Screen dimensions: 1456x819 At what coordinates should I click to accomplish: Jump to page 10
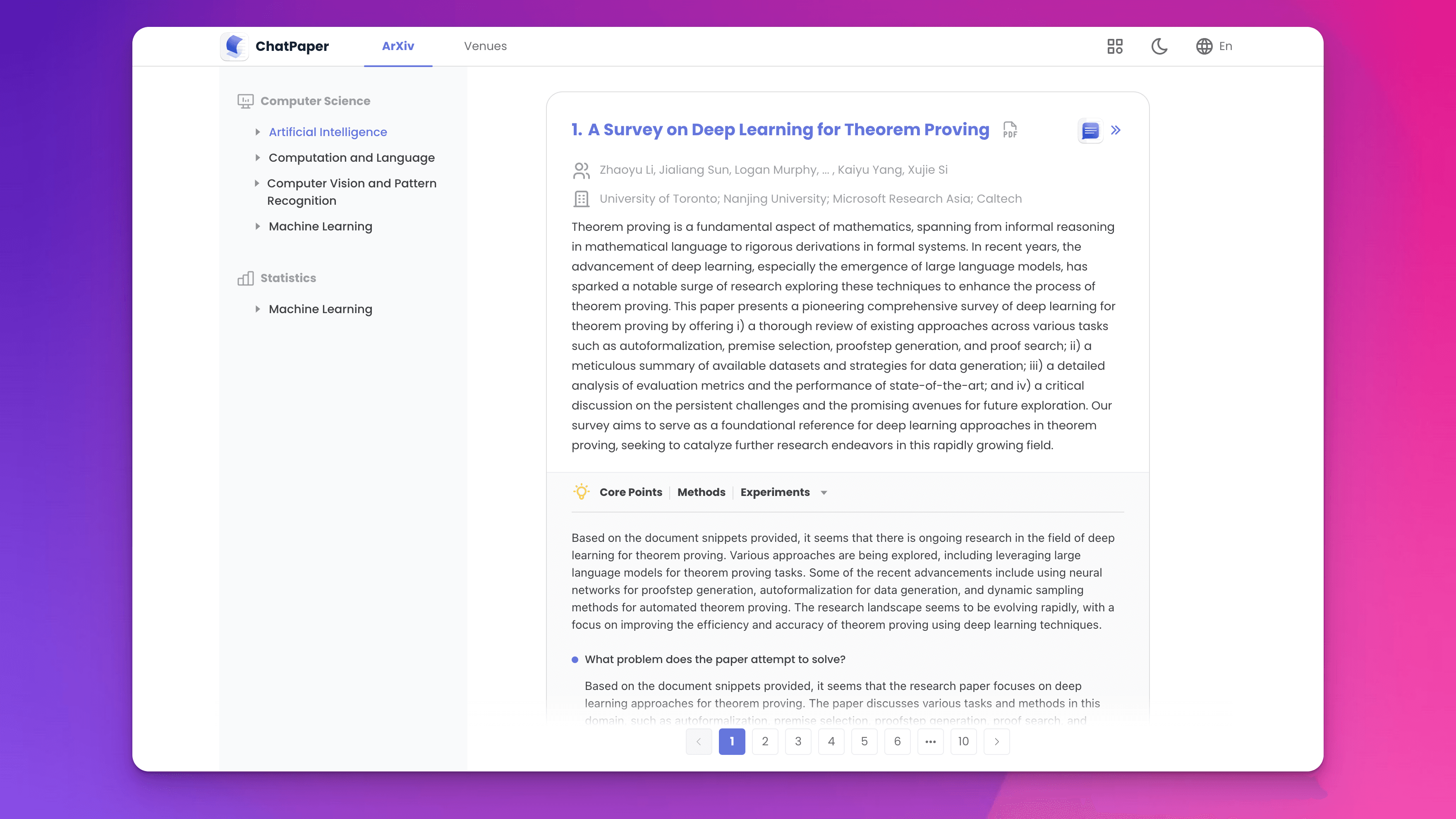coord(963,741)
